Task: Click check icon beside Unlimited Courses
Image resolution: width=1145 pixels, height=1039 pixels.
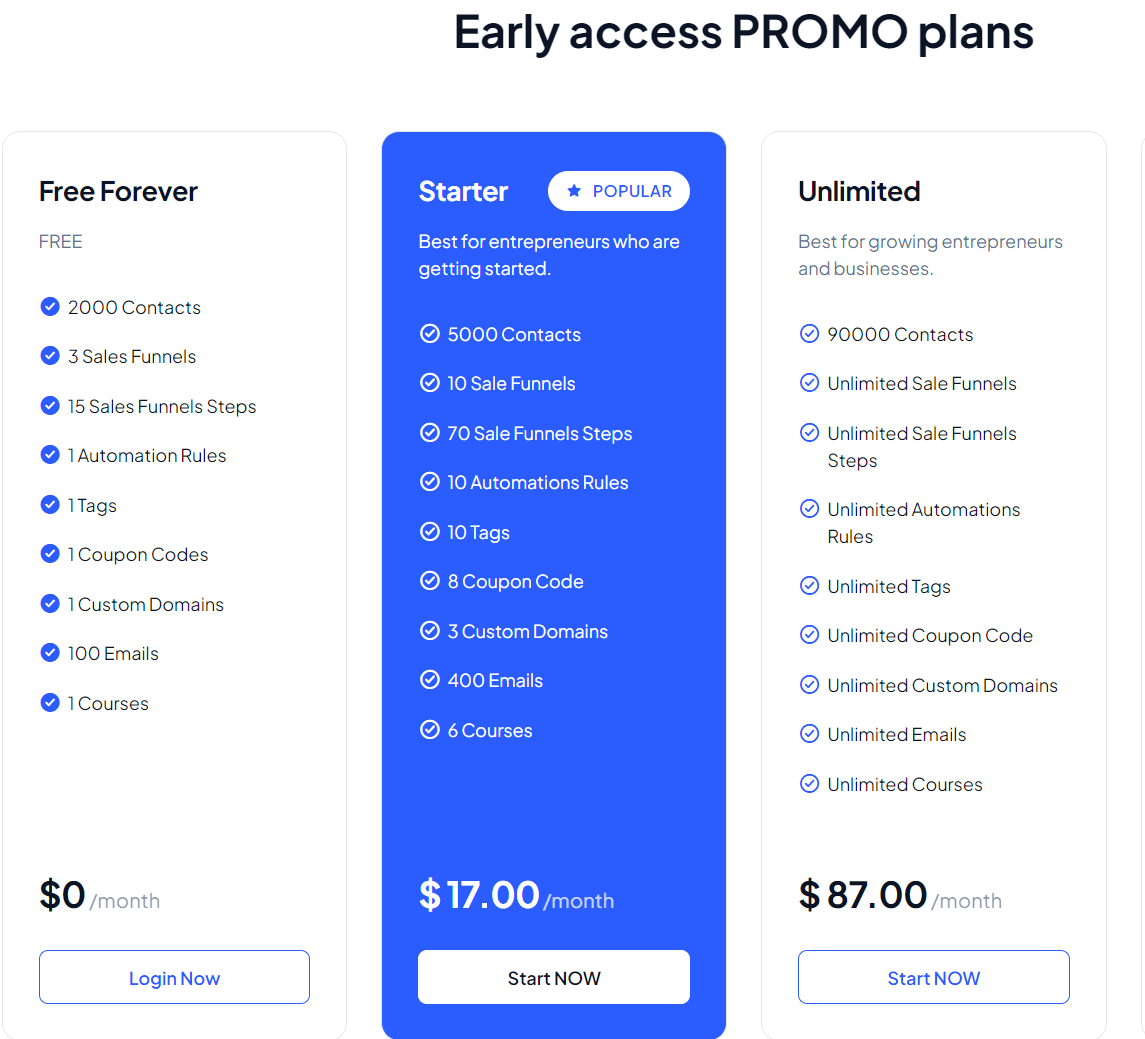Action: point(809,783)
